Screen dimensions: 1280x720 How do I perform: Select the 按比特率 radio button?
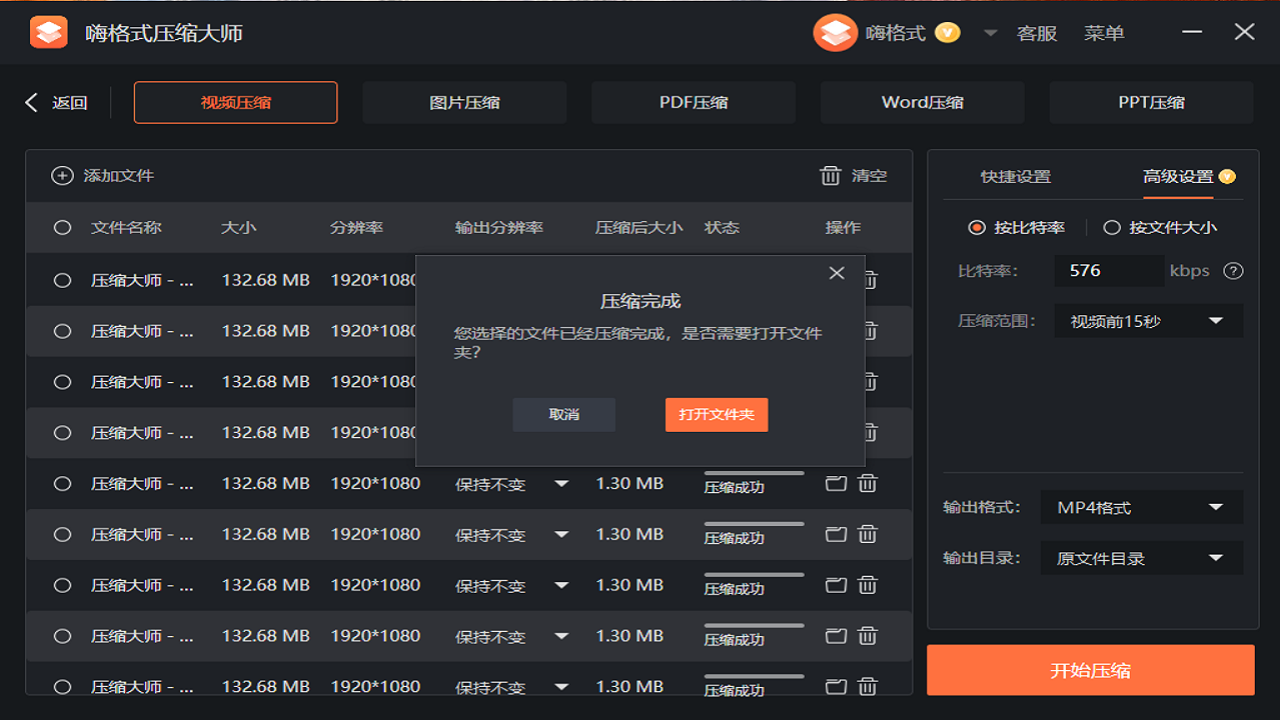coord(977,228)
